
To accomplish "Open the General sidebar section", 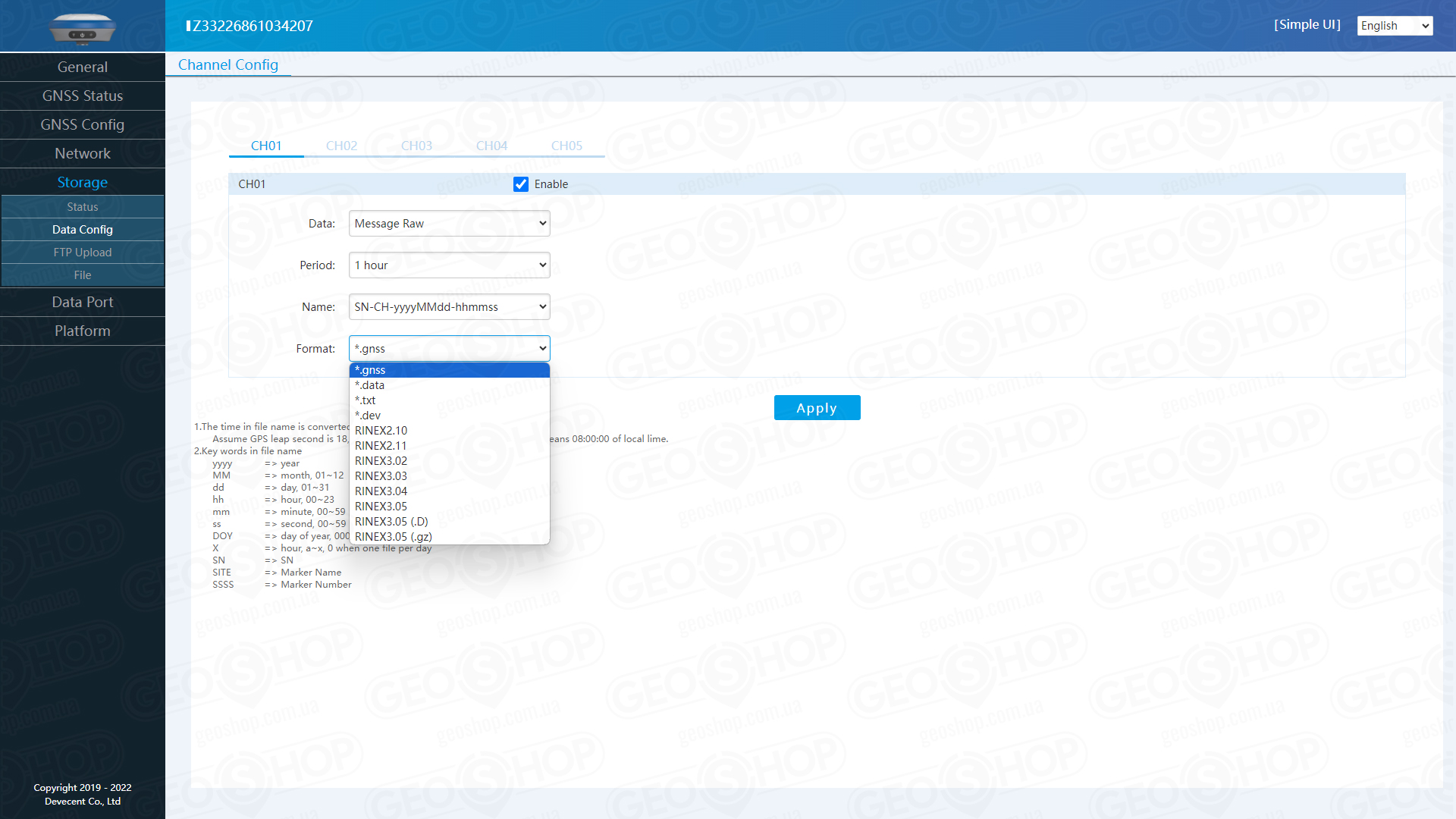I will (x=83, y=67).
